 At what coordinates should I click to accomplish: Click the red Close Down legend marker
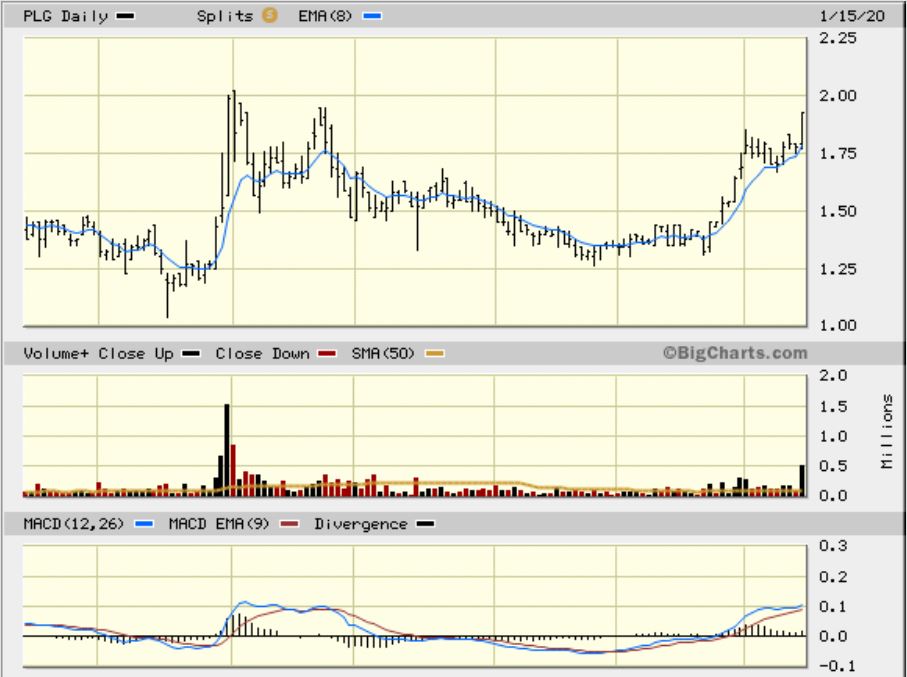pyautogui.click(x=326, y=354)
